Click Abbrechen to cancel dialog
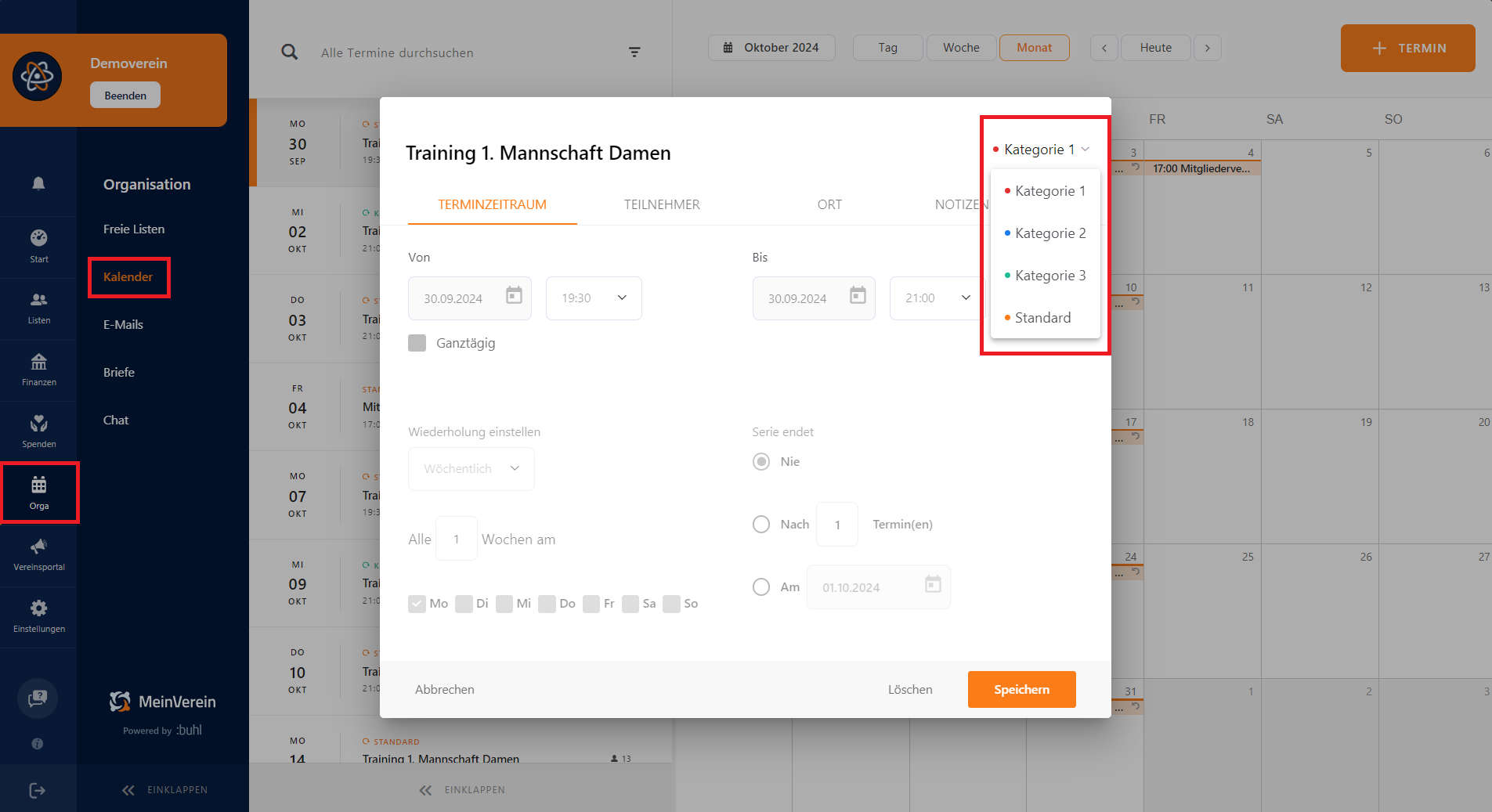 tap(445, 689)
